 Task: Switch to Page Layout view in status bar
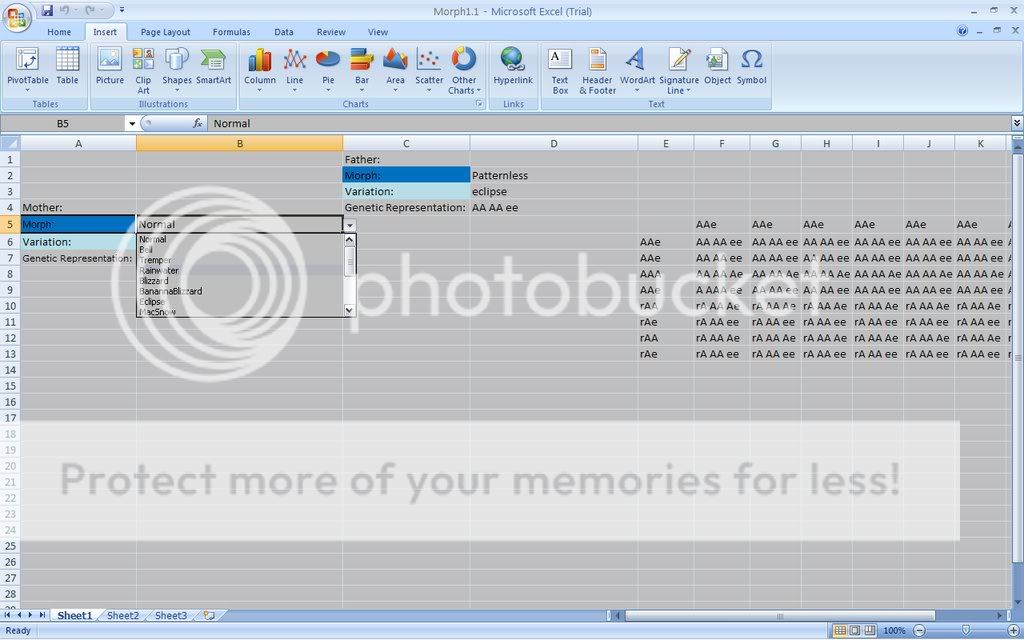tap(857, 631)
